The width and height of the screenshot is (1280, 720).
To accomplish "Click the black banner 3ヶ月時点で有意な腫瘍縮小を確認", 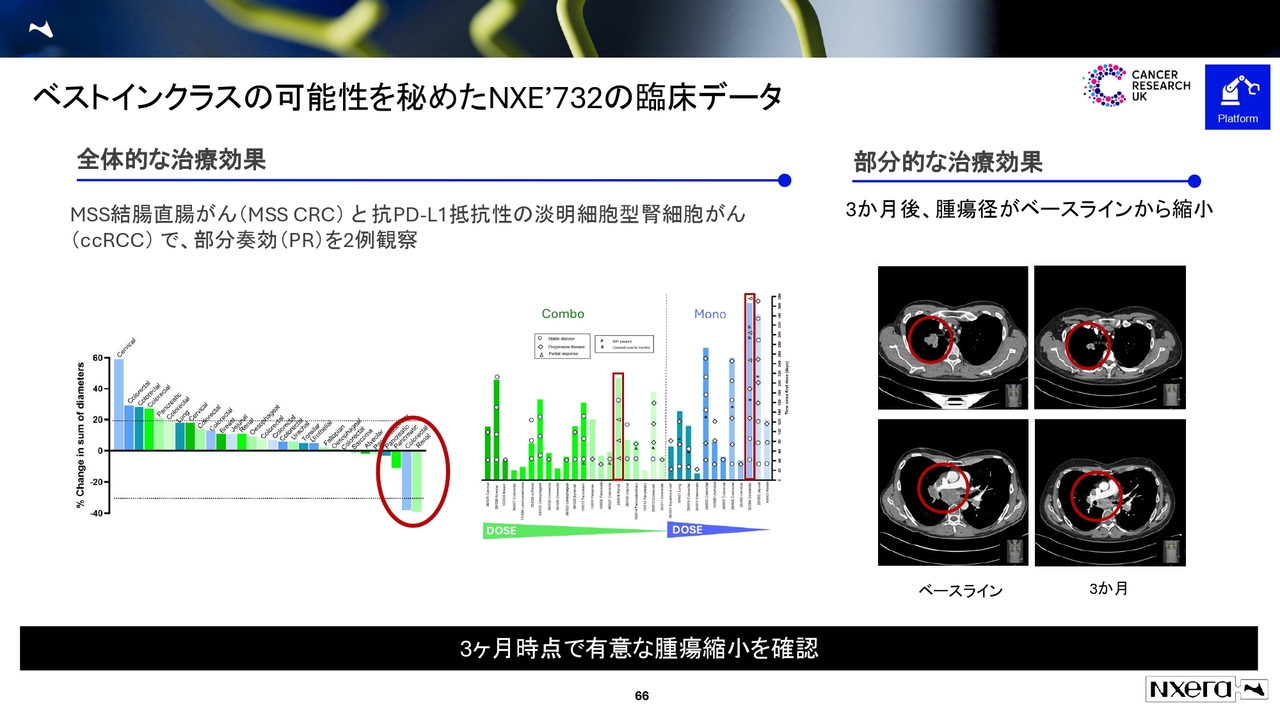I will 639,648.
